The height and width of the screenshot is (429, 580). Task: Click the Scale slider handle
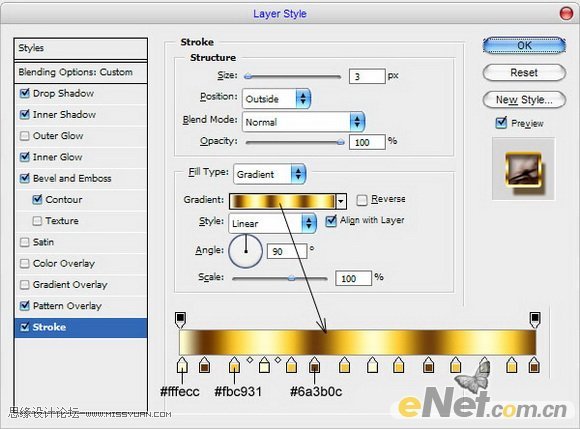291,278
